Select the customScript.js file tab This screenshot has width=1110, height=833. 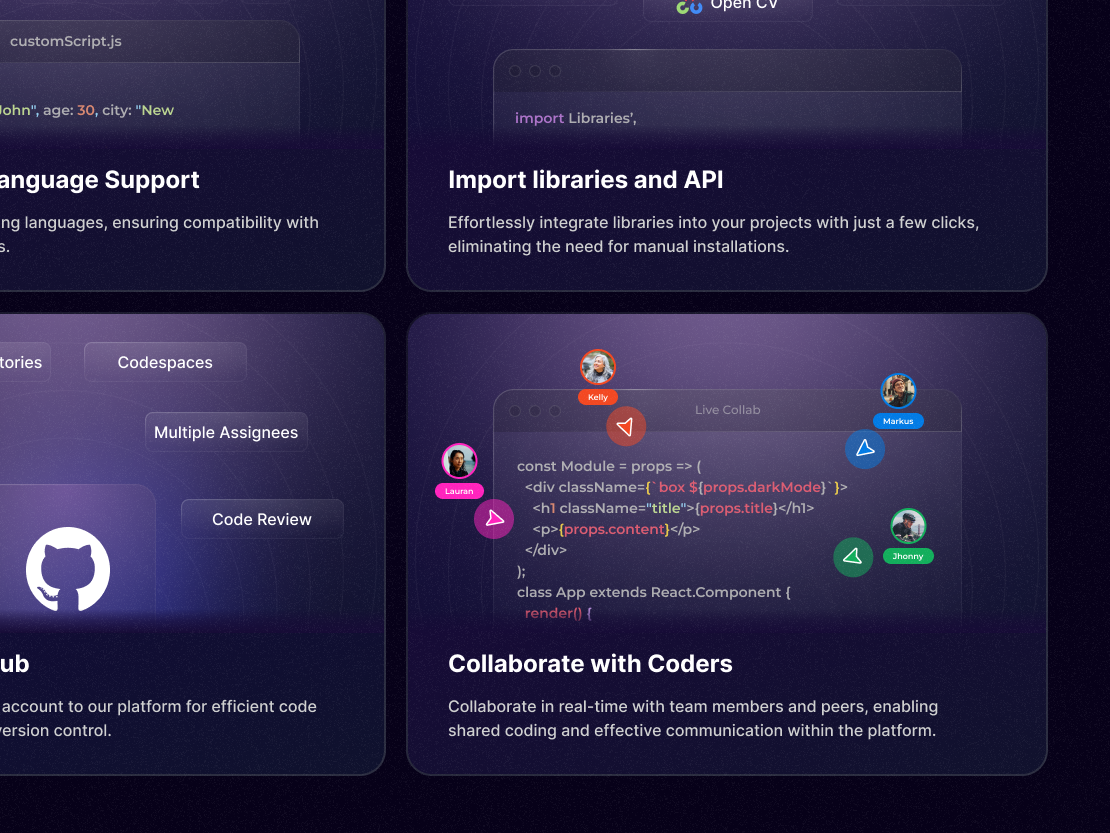coord(64,41)
